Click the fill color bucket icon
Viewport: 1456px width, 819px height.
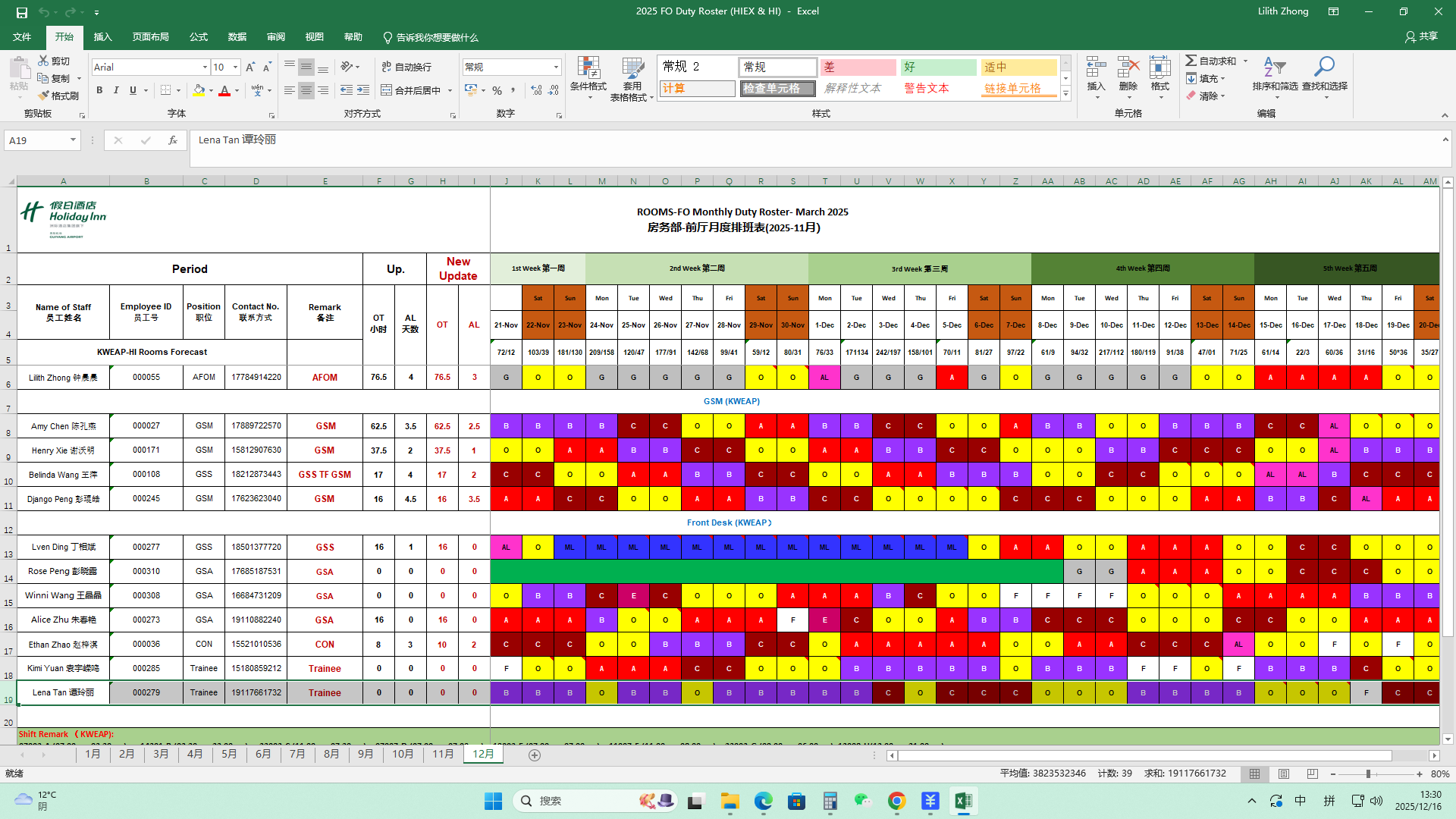coord(198,90)
